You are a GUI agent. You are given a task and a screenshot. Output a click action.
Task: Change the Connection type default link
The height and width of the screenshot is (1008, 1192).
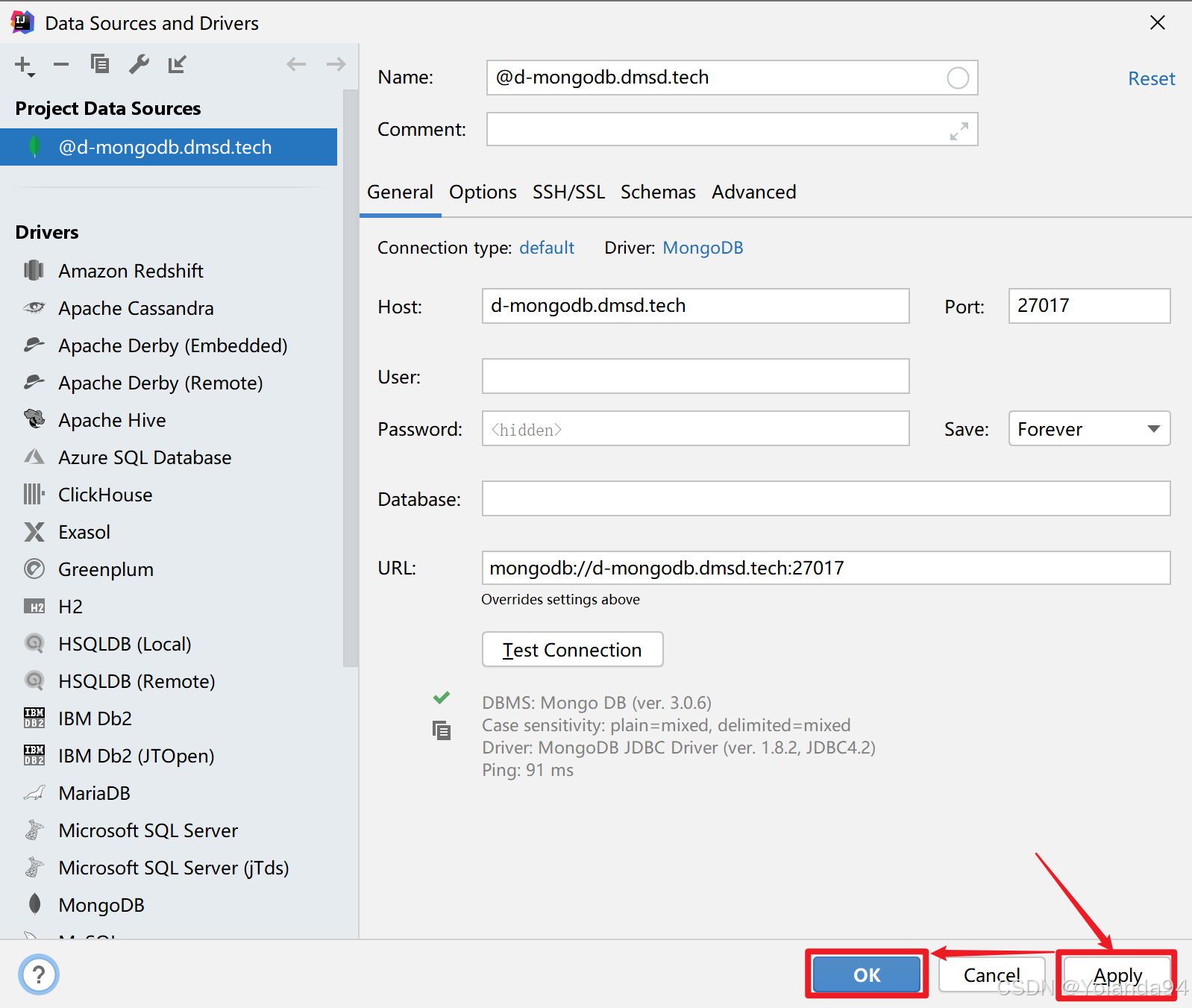click(547, 248)
